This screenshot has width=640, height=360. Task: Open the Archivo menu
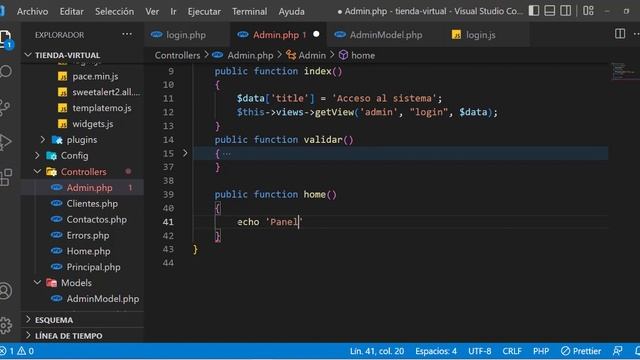coord(32,11)
